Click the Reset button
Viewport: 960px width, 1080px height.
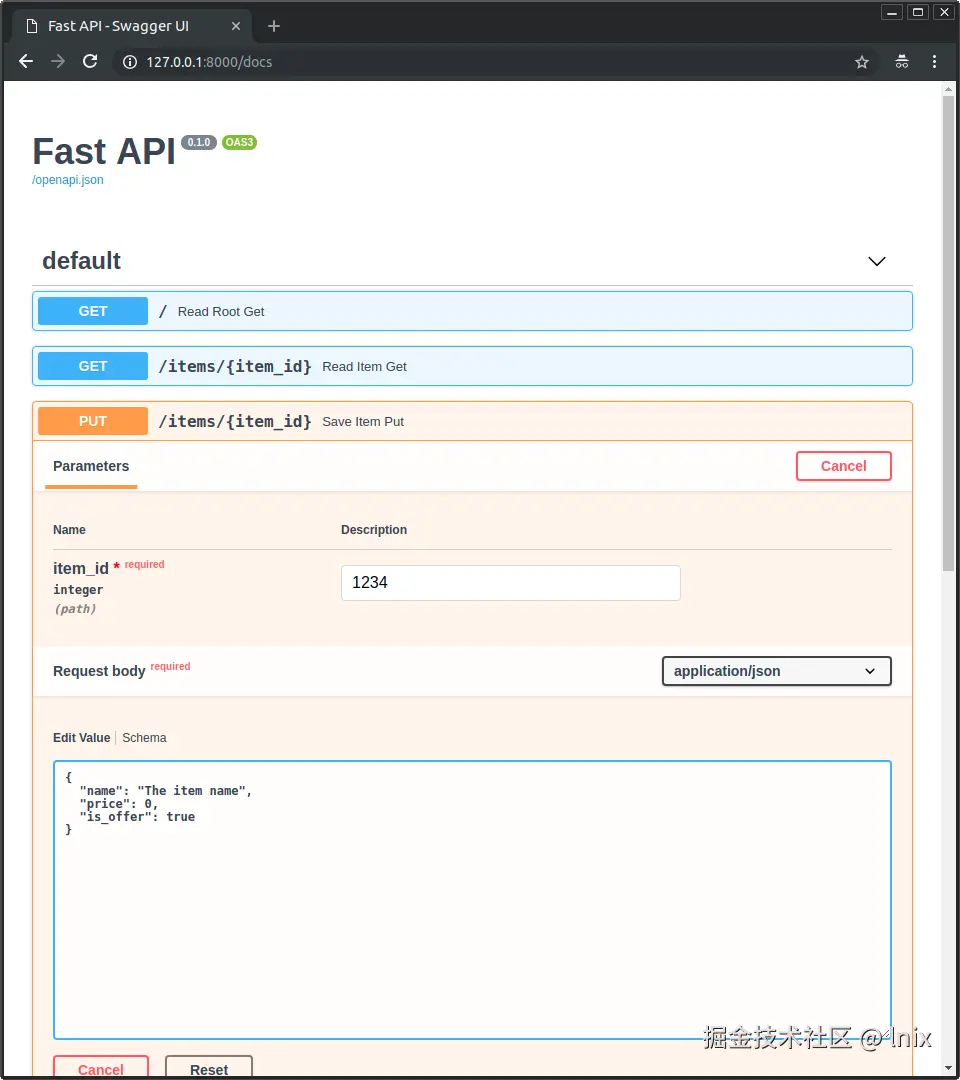pyautogui.click(x=208, y=1068)
